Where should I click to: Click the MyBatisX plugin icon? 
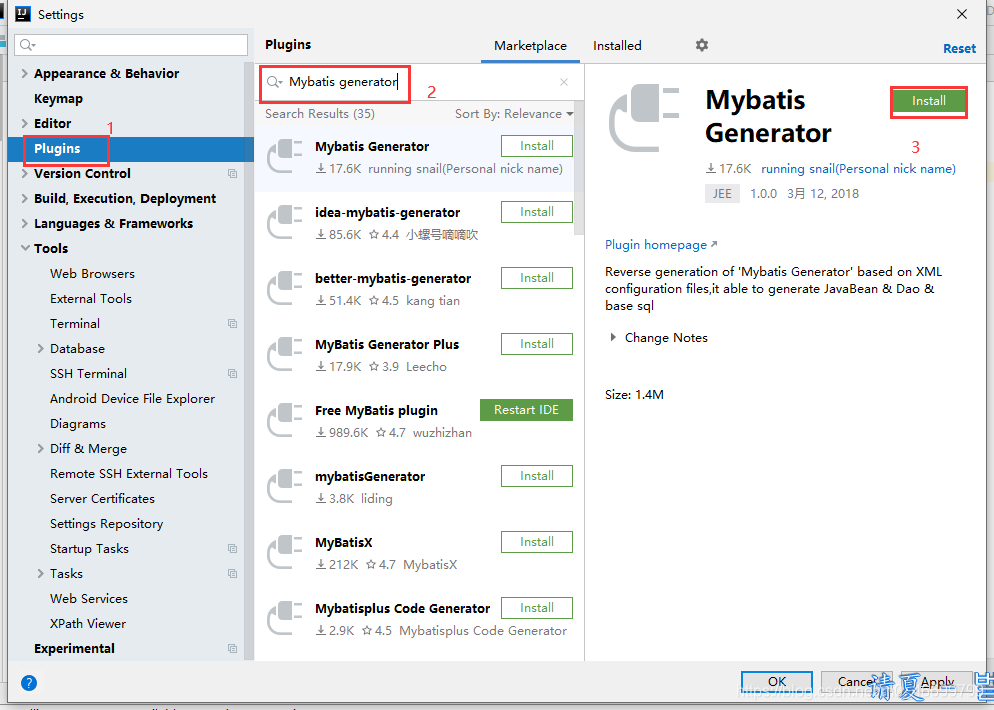[285, 552]
